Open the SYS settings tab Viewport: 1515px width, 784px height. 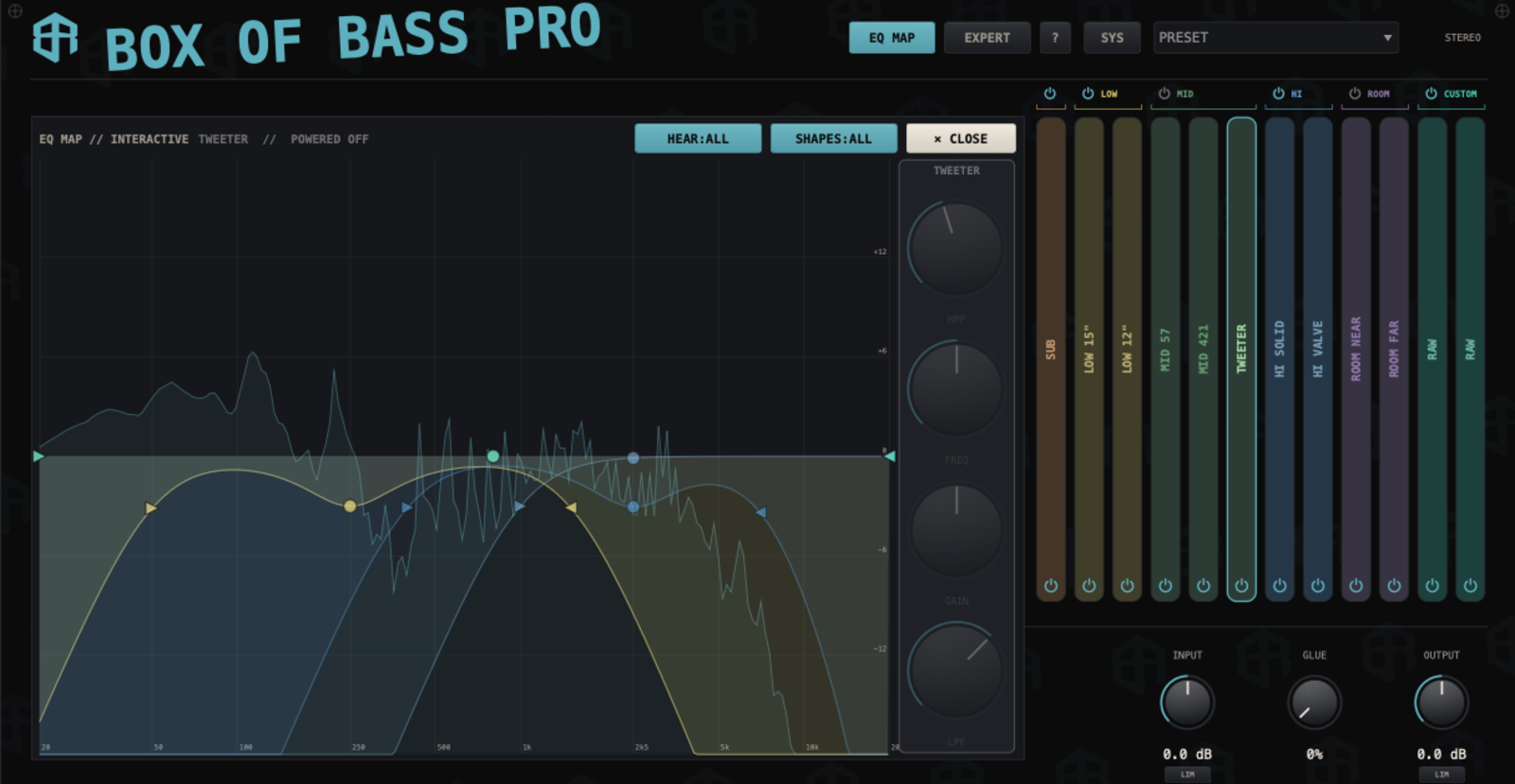click(1112, 38)
